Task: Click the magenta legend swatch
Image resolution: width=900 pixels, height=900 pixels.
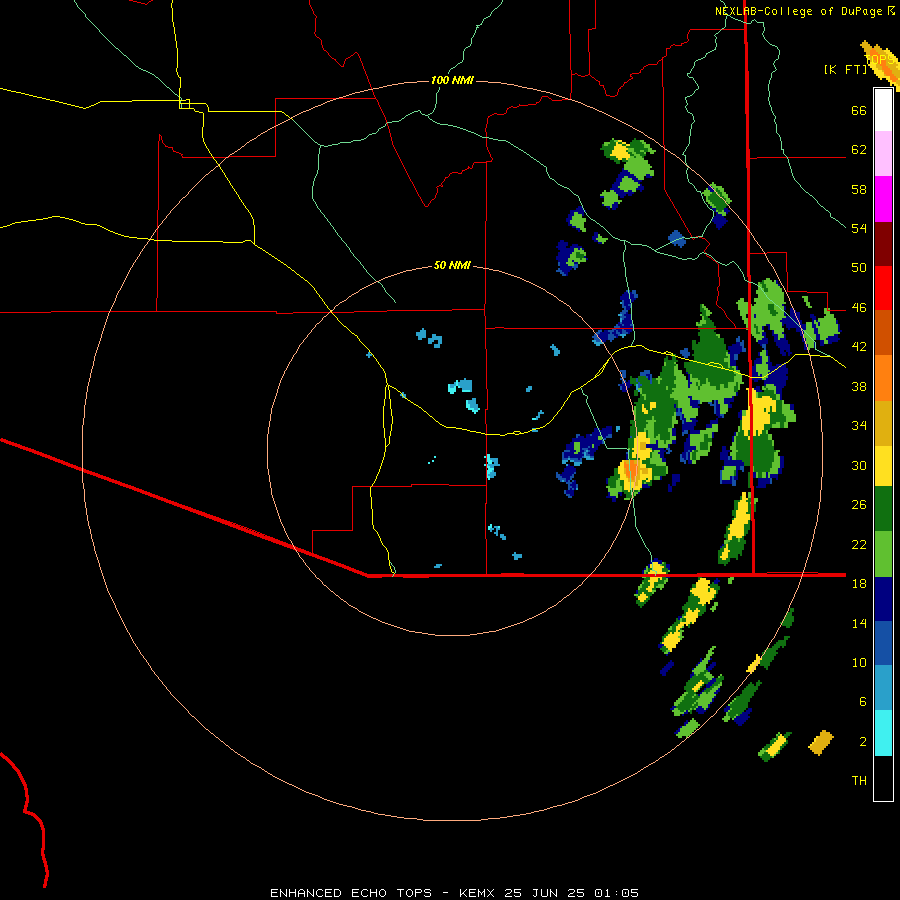Action: (x=883, y=199)
